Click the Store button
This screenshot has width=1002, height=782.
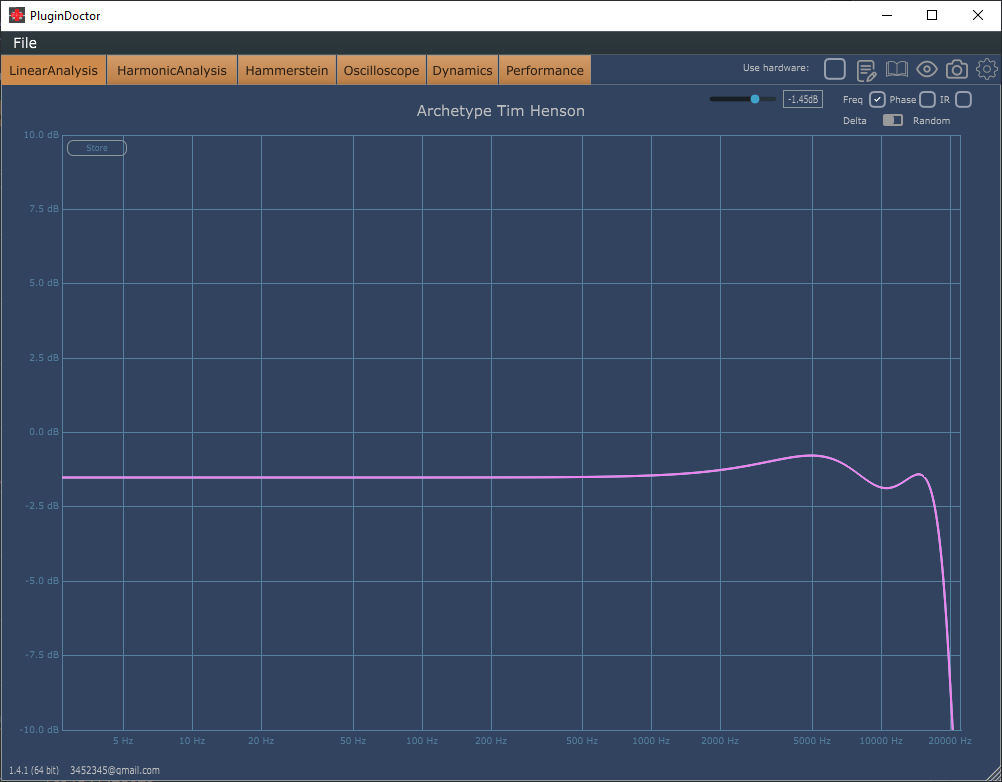pyautogui.click(x=97, y=148)
